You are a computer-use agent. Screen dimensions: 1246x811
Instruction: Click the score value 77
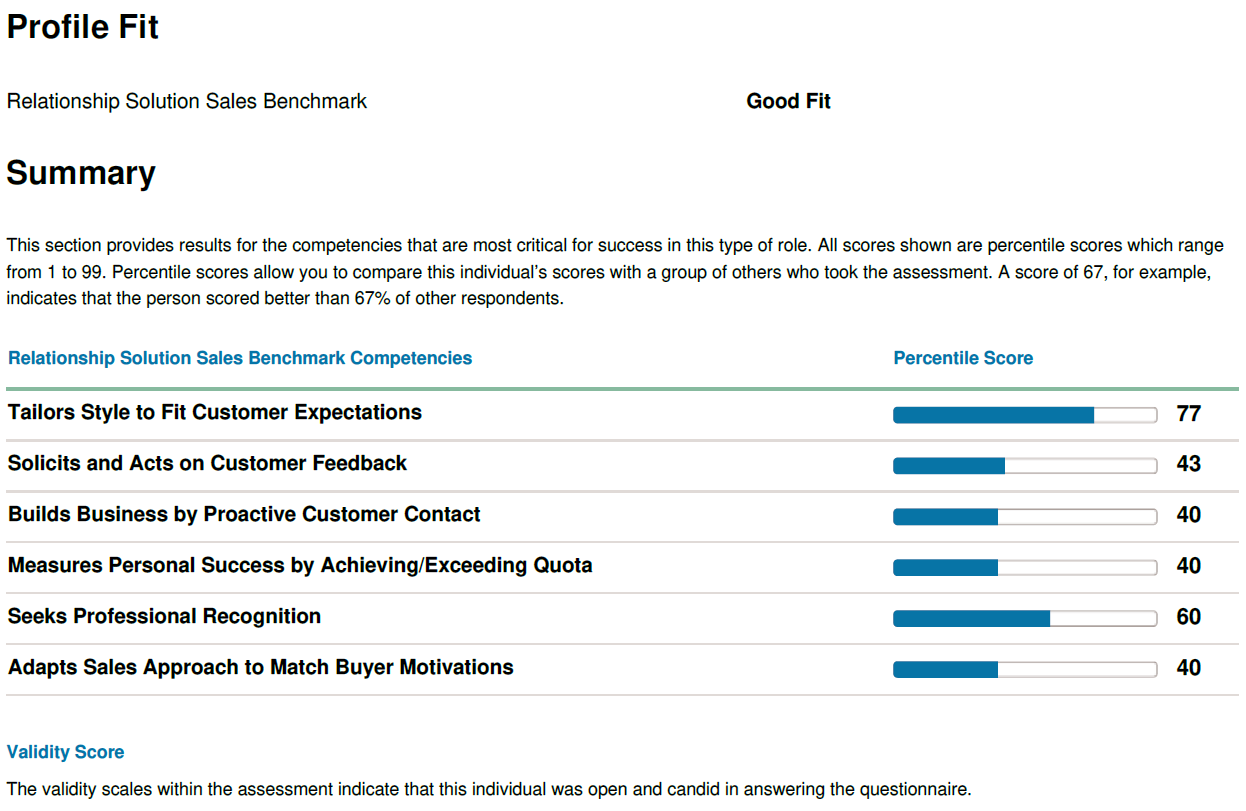coord(1189,414)
